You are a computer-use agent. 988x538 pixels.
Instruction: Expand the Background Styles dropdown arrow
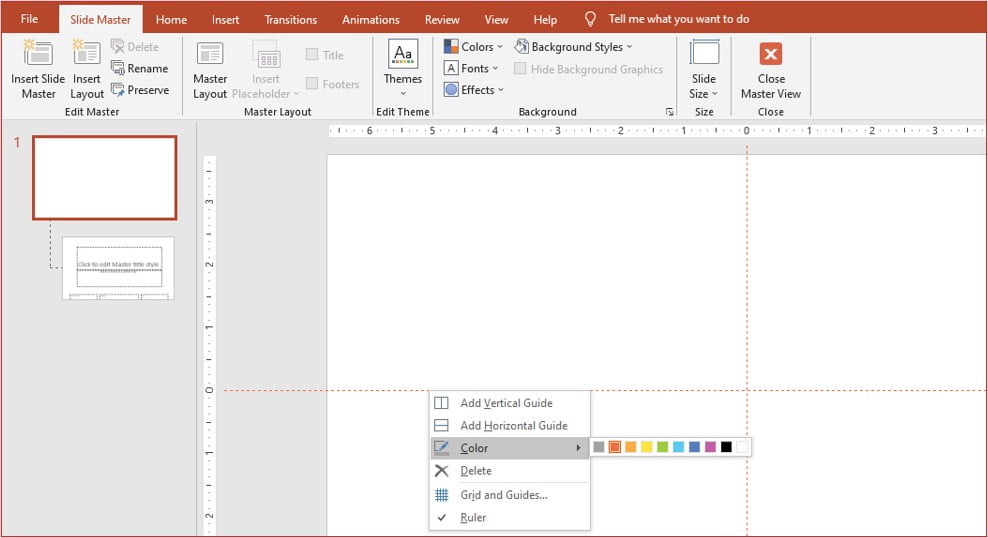pos(629,47)
